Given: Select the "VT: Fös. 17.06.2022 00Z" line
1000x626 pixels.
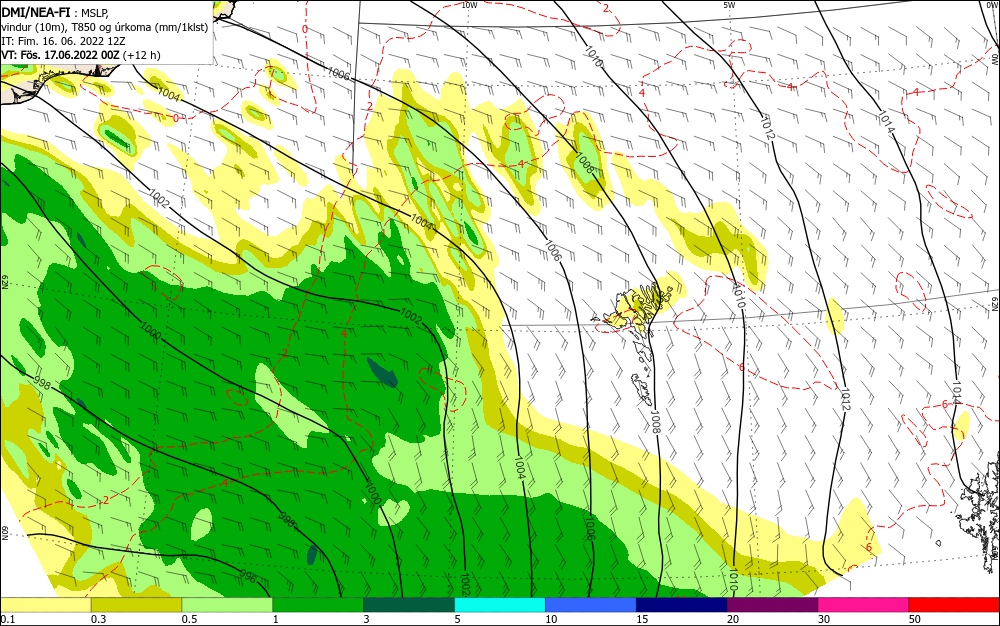Looking at the screenshot, I should pyautogui.click(x=61, y=55).
